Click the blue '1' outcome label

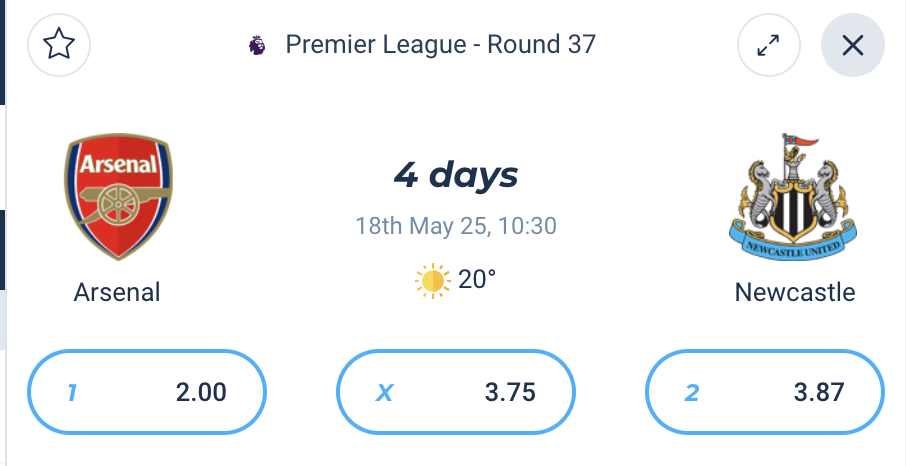coord(72,393)
